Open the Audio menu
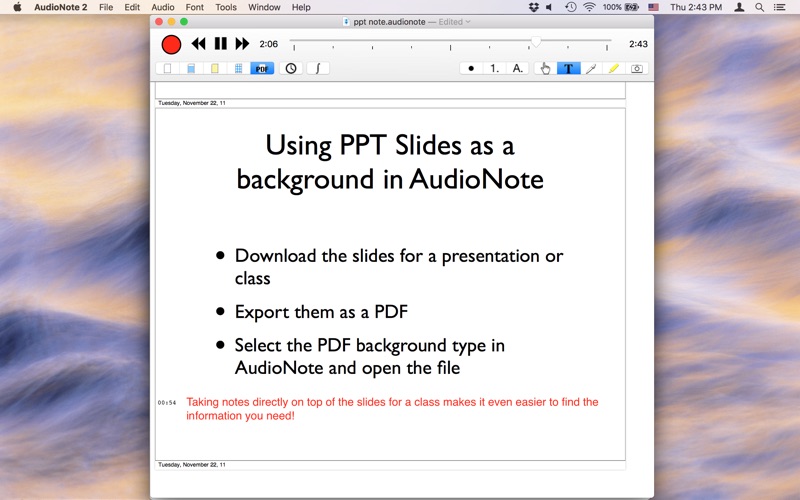800x500 pixels. [163, 7]
